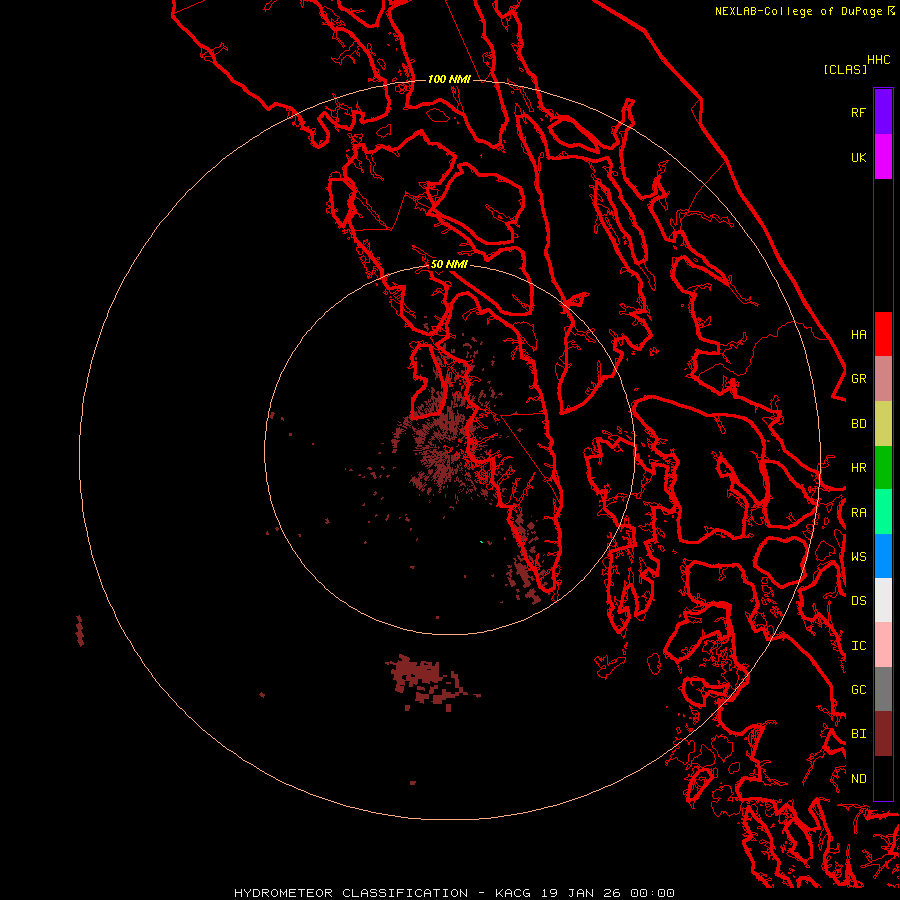Click the HYDROMETEOR CLASSIFICATION title text
Viewport: 900px width, 900px height.
click(351, 893)
